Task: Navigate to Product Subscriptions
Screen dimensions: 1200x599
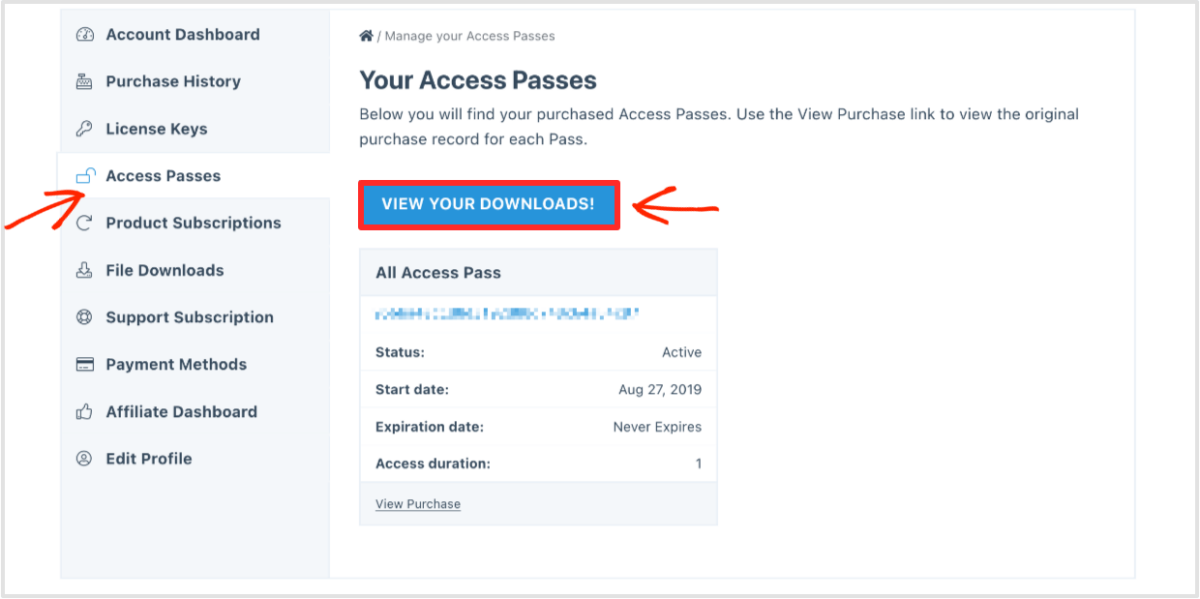Action: (193, 223)
